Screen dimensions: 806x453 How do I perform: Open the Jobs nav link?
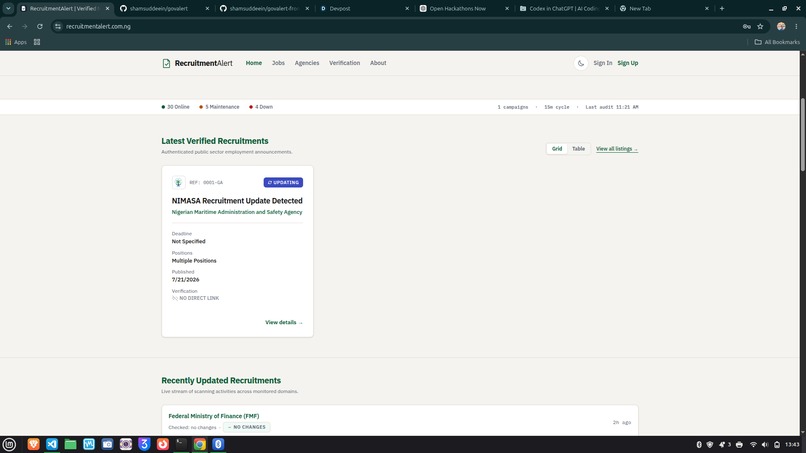(278, 63)
